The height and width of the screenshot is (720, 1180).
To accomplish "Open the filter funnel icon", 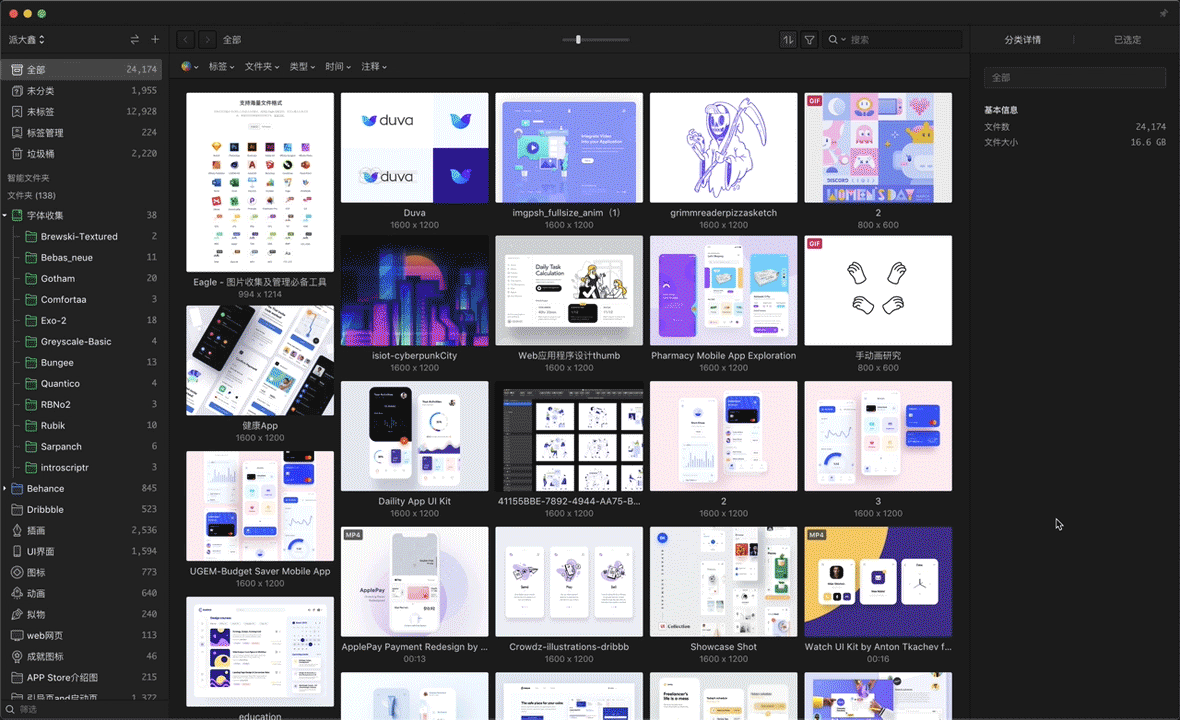I will [809, 39].
